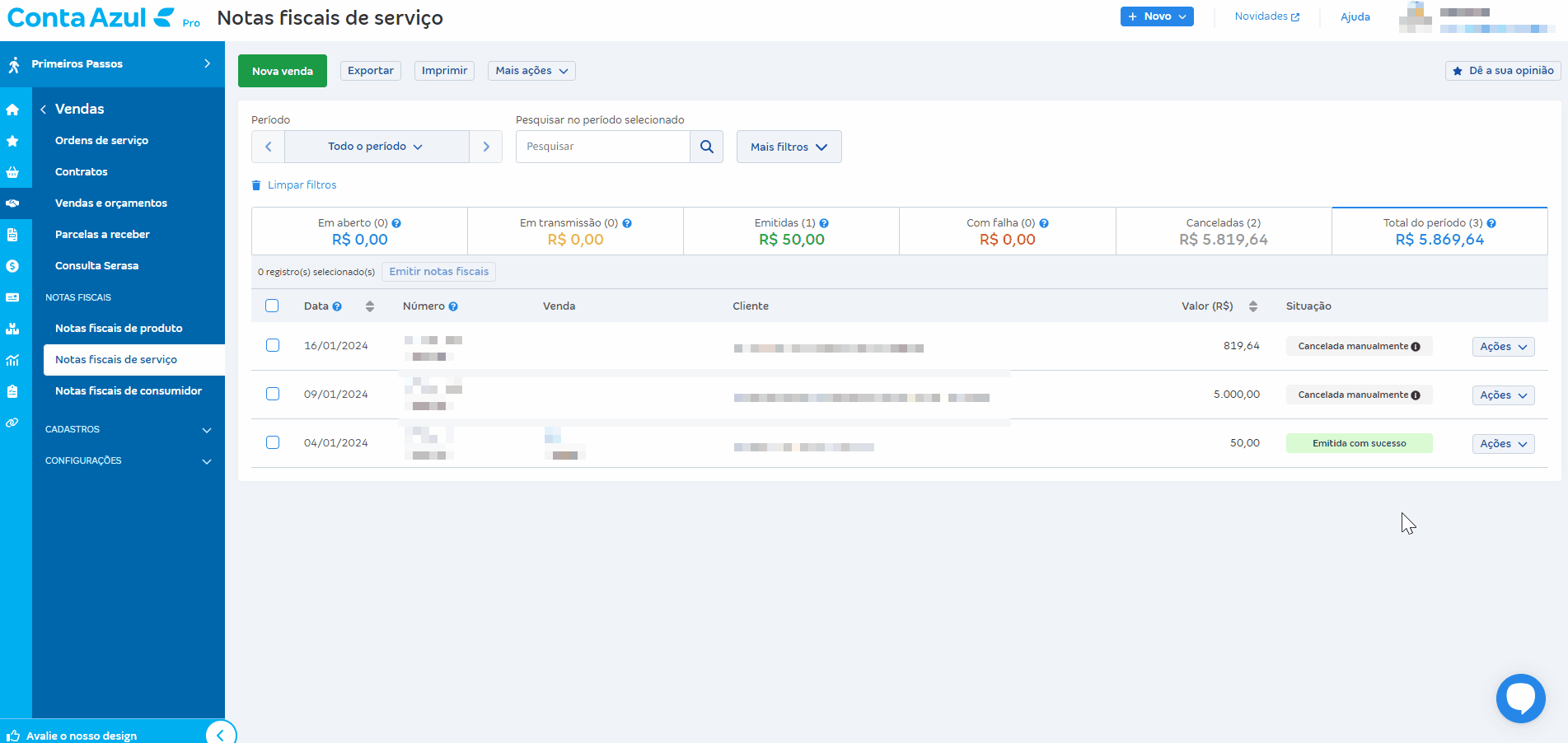Click the home icon in sidebar
Image resolution: width=1568 pixels, height=743 pixels.
(12, 110)
